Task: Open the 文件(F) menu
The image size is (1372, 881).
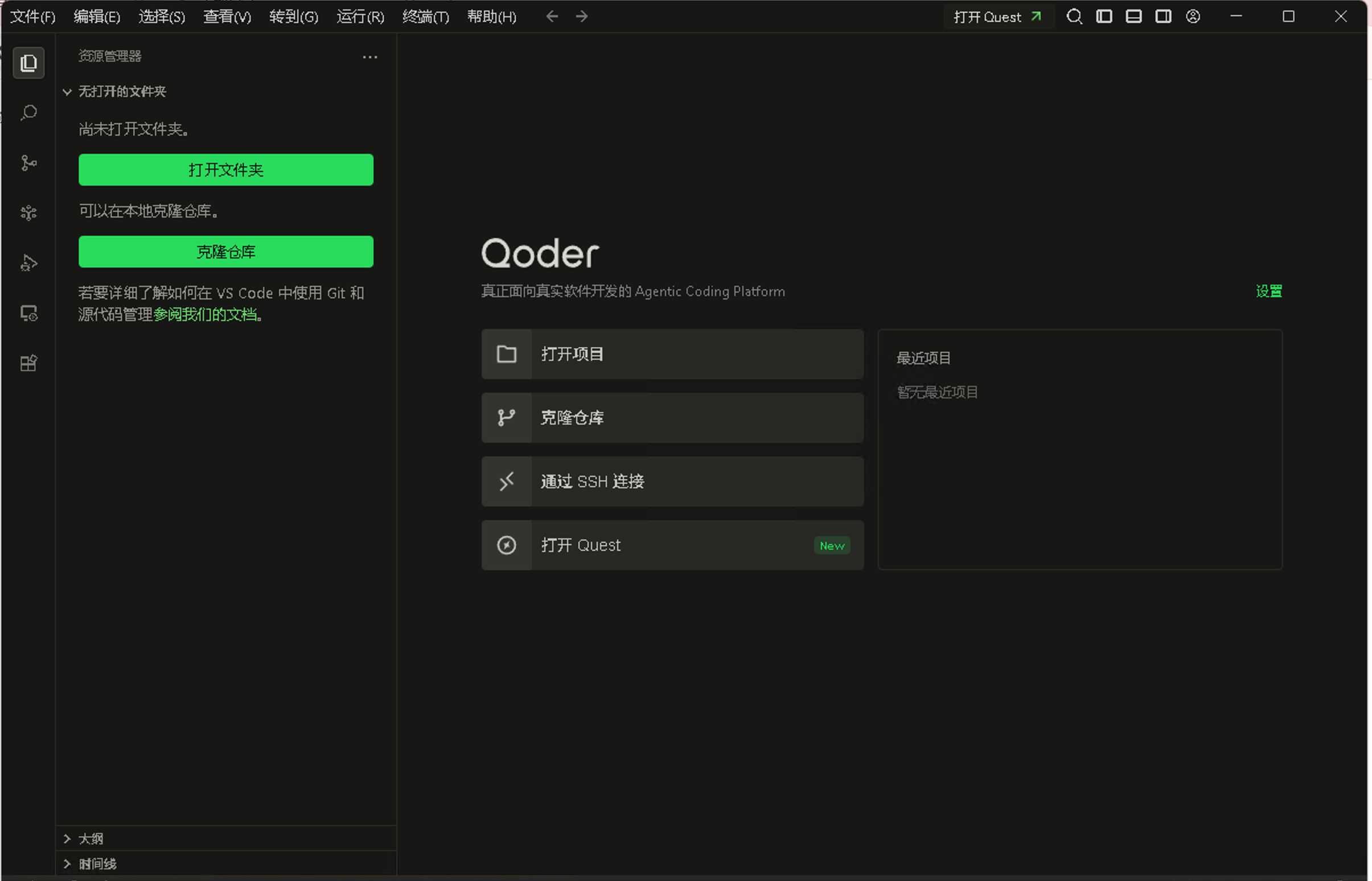Action: tap(33, 17)
